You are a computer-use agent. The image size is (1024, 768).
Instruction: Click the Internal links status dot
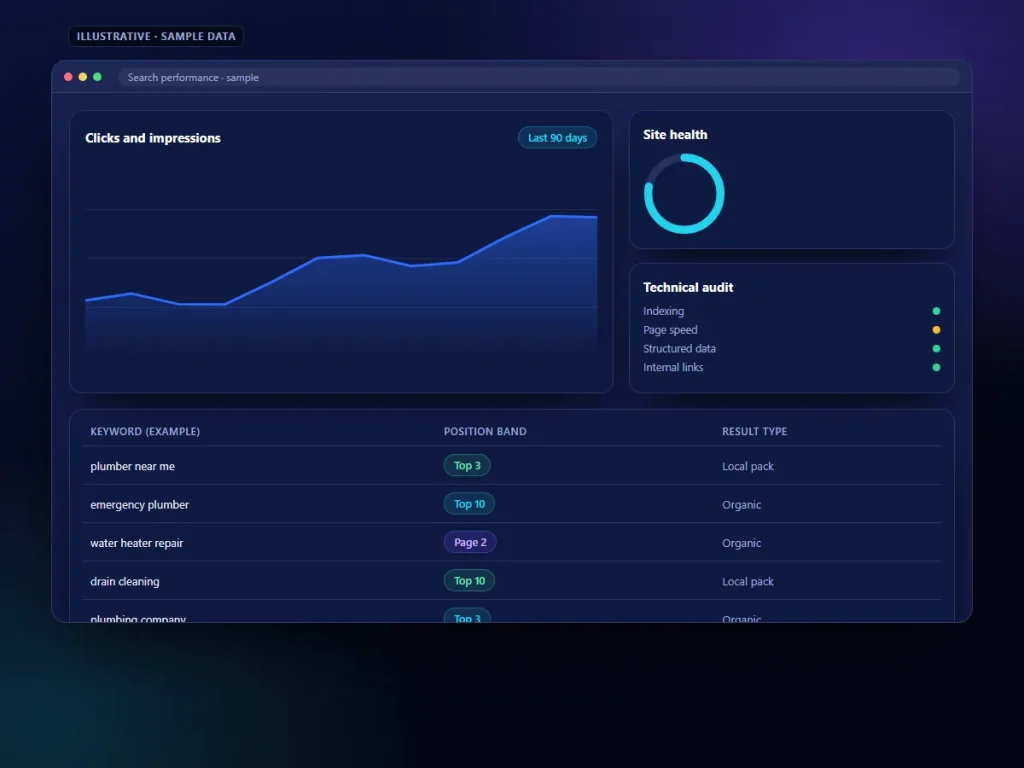click(936, 367)
